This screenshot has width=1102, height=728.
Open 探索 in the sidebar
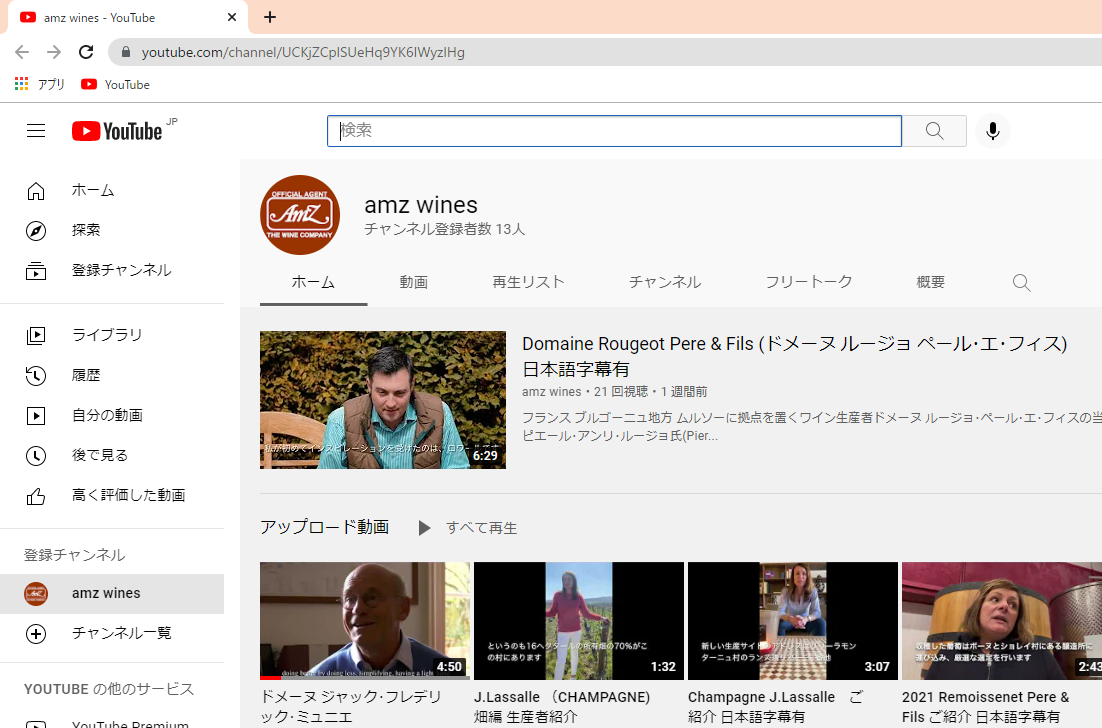coord(112,230)
